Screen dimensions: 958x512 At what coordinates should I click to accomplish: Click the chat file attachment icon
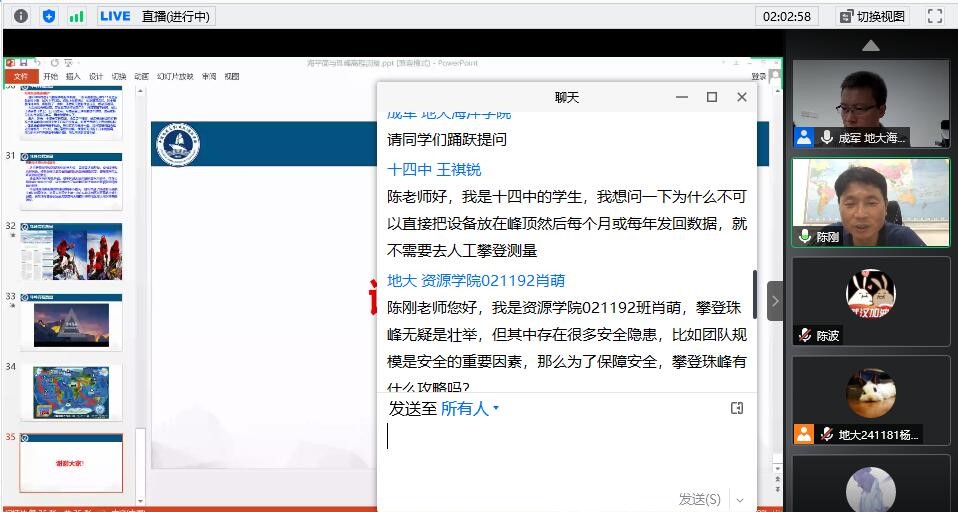tap(737, 408)
